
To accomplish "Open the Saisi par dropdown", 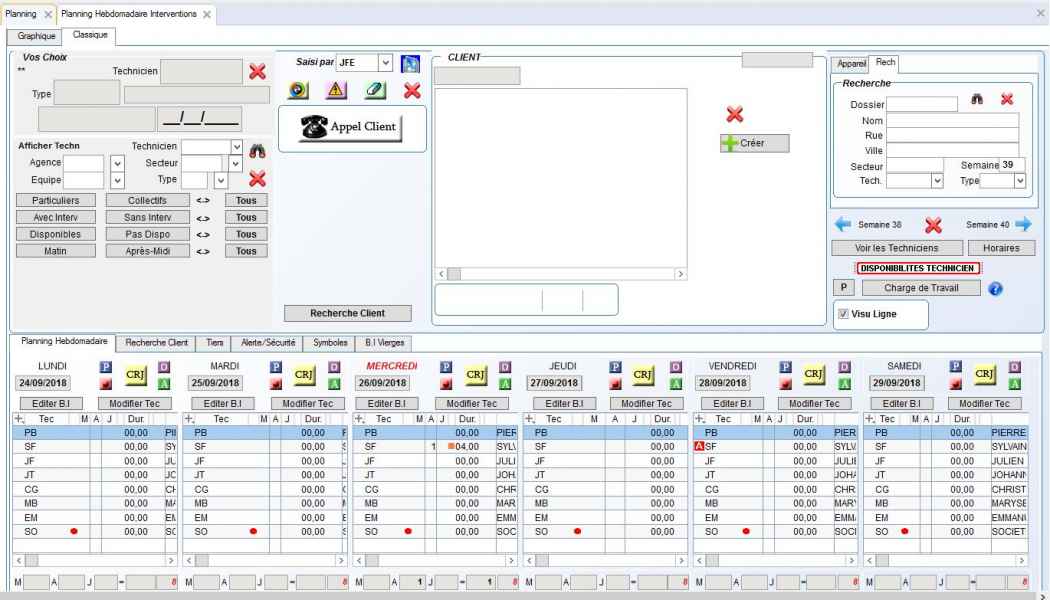I will [385, 63].
